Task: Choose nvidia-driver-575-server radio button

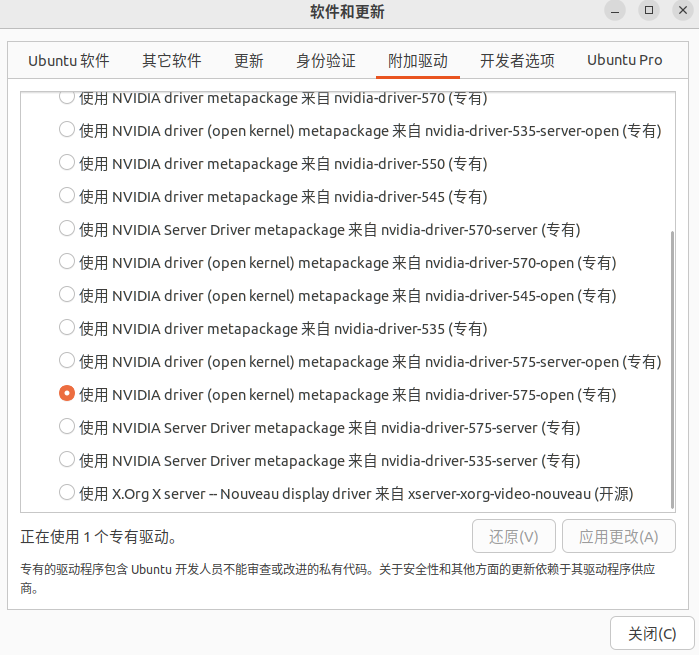Action: pyautogui.click(x=66, y=426)
